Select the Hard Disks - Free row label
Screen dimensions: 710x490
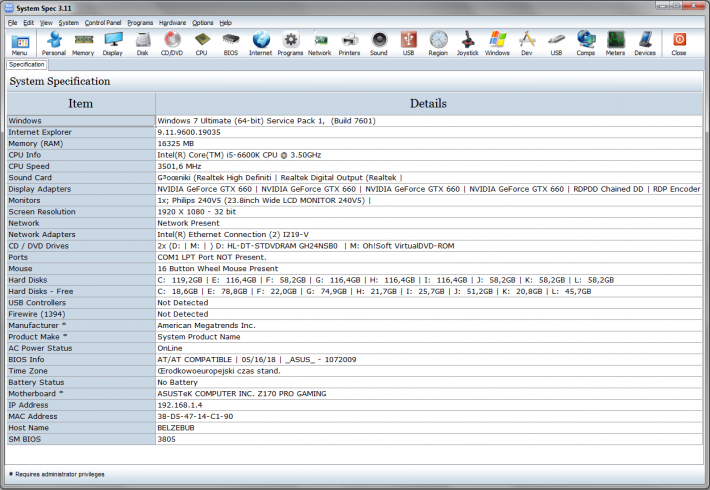[x=81, y=291]
